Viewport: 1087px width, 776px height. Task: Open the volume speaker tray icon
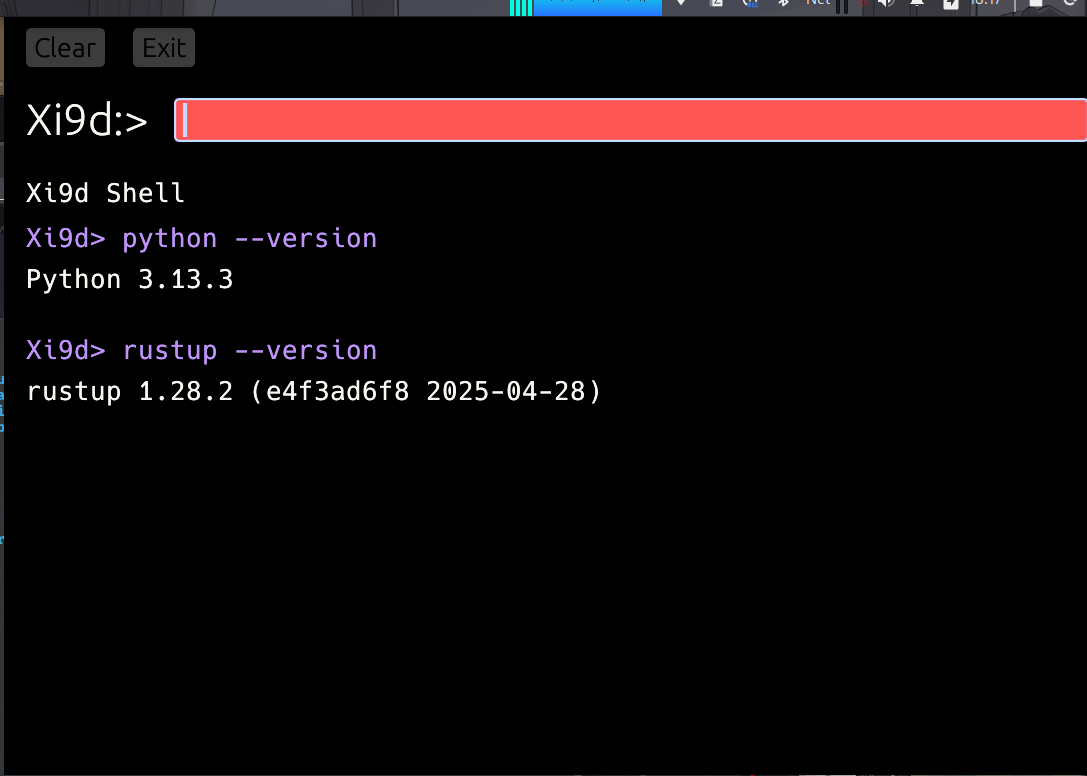(x=885, y=3)
